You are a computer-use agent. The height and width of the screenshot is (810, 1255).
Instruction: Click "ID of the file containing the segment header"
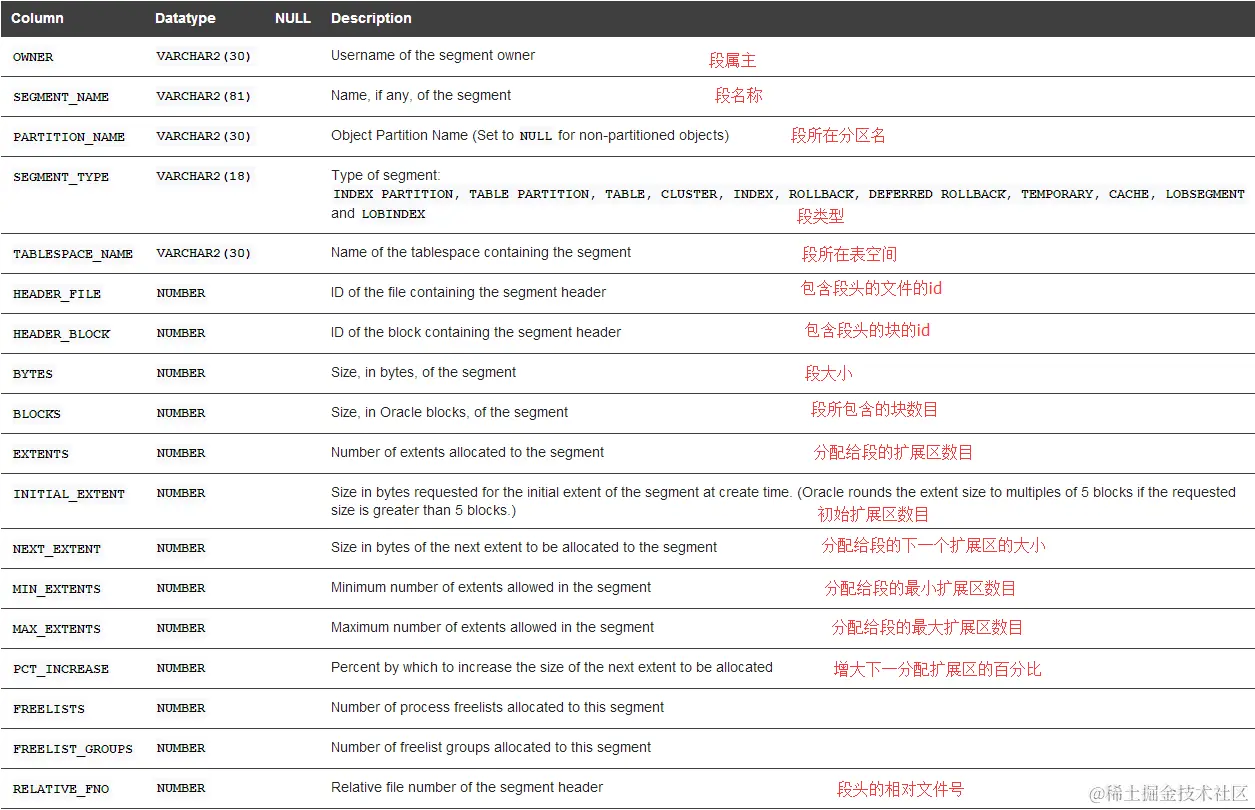click(469, 293)
